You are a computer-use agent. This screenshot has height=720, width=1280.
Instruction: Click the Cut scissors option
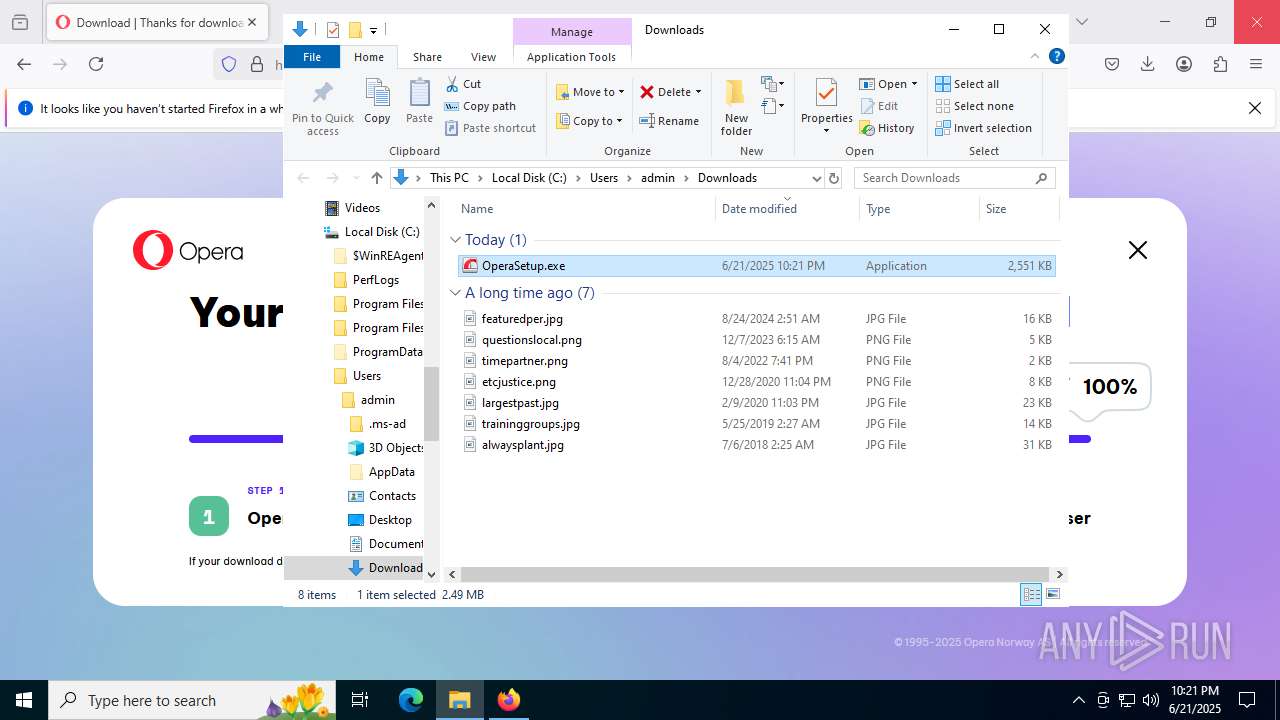tap(463, 84)
